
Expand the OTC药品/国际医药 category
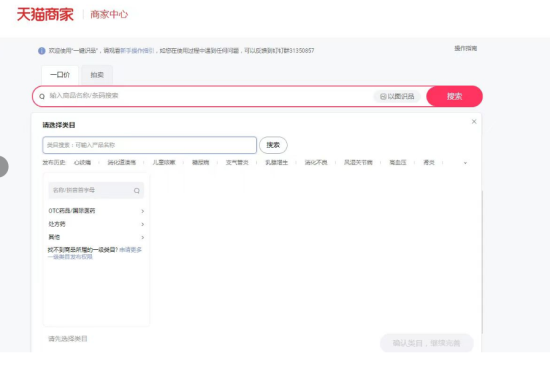pyautogui.click(x=96, y=211)
